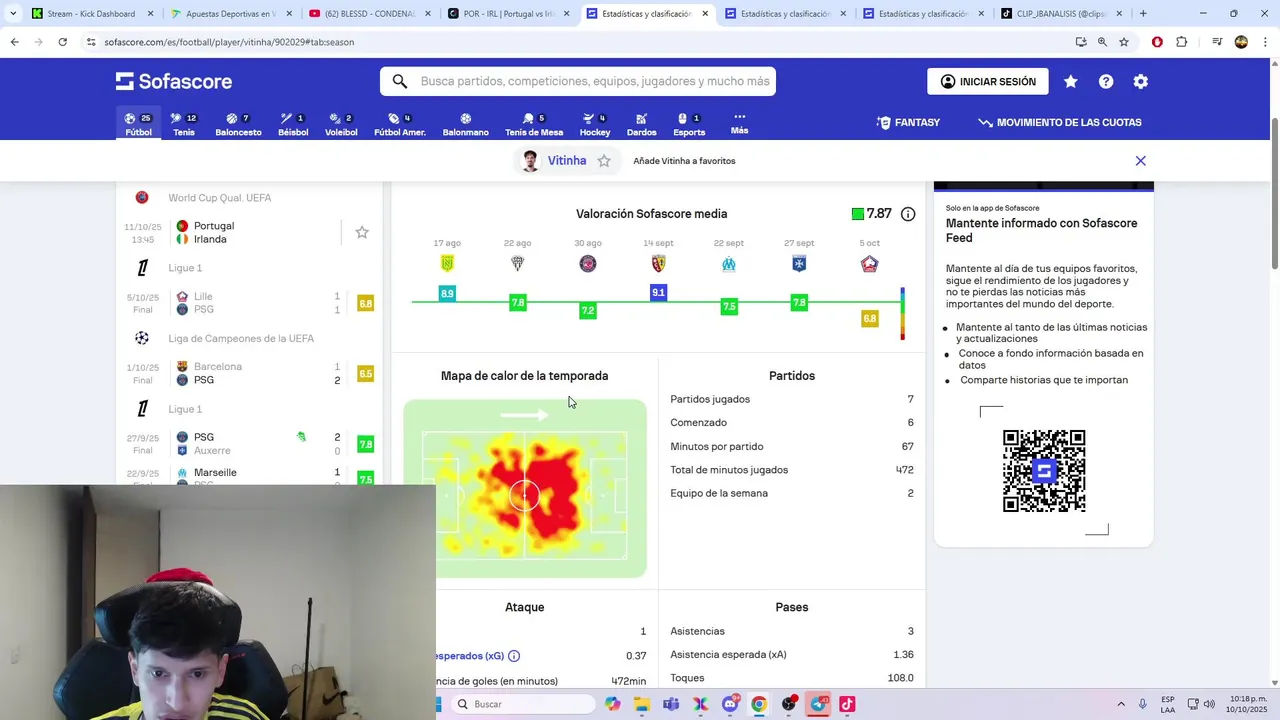Bookmark this page with star icon
The width and height of the screenshot is (1280, 720).
(1124, 42)
